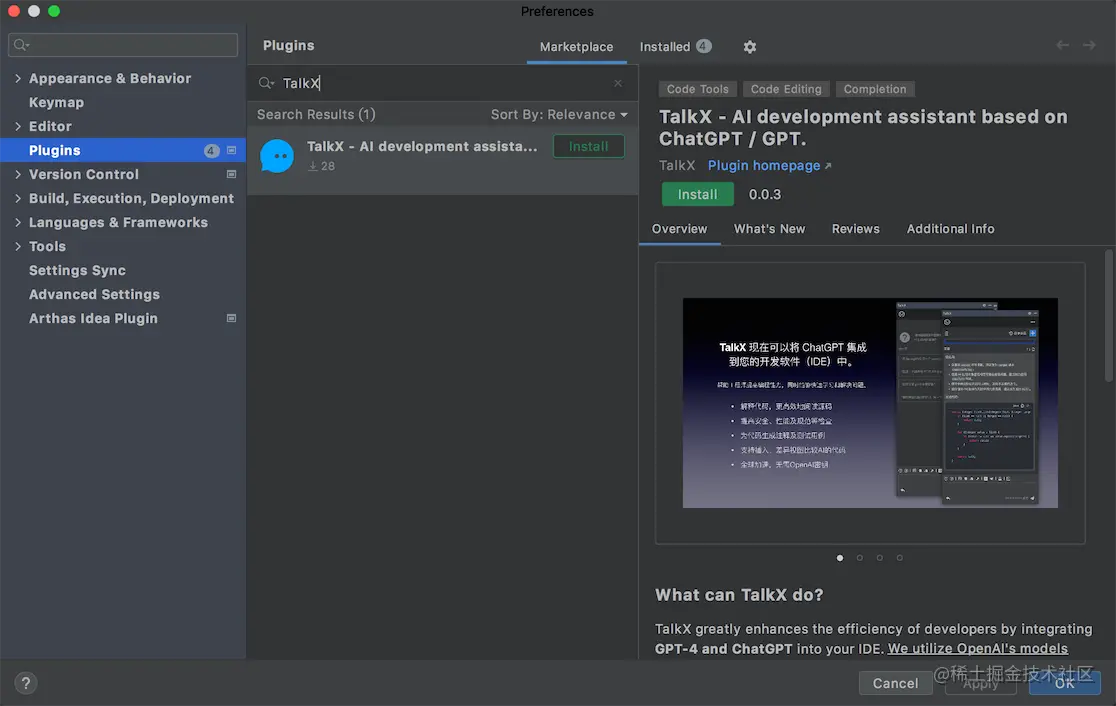1116x706 pixels.
Task: Click the project-level icon beside Version Control
Action: point(231,174)
